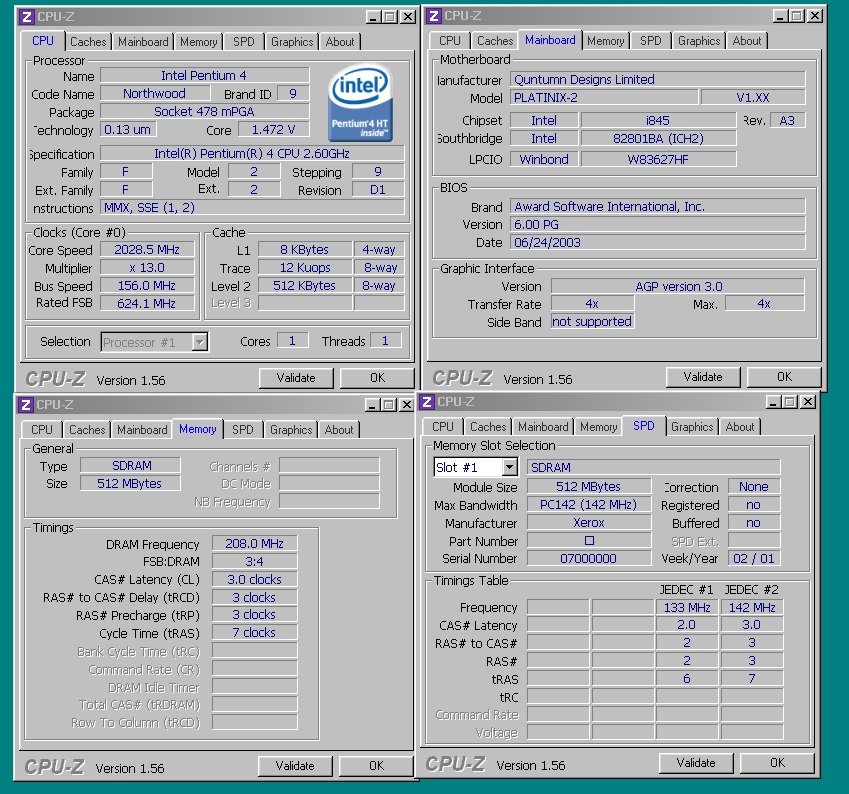Viewport: 849px width, 794px height.
Task: Open Graphics tab in CPU window
Action: tap(292, 42)
